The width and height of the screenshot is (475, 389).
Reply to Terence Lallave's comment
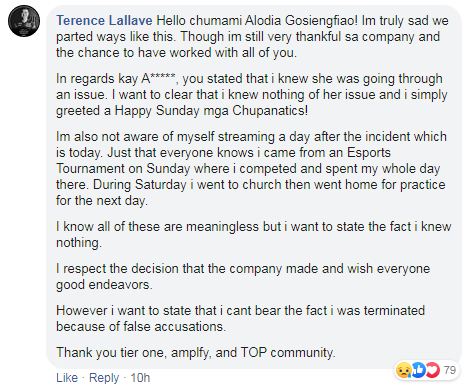click(x=104, y=378)
